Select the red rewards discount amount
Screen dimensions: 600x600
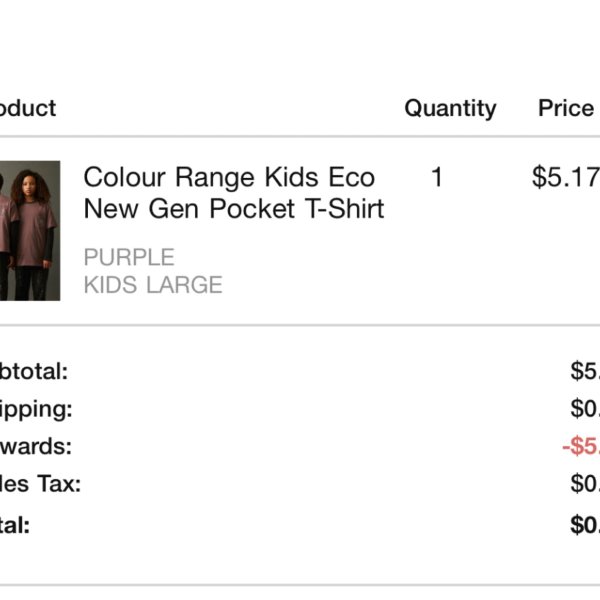(581, 447)
